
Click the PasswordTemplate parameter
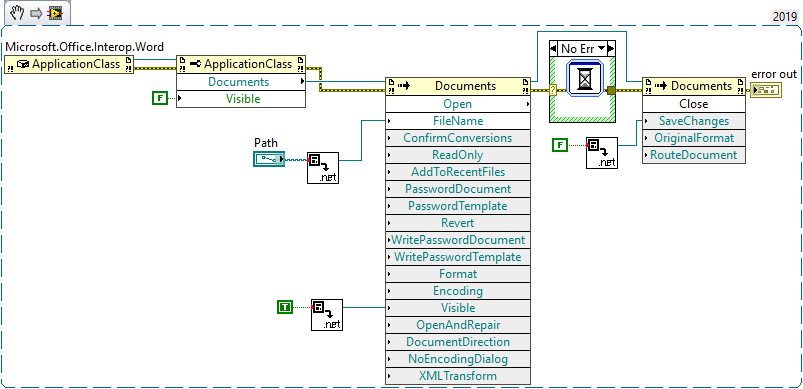(458, 206)
